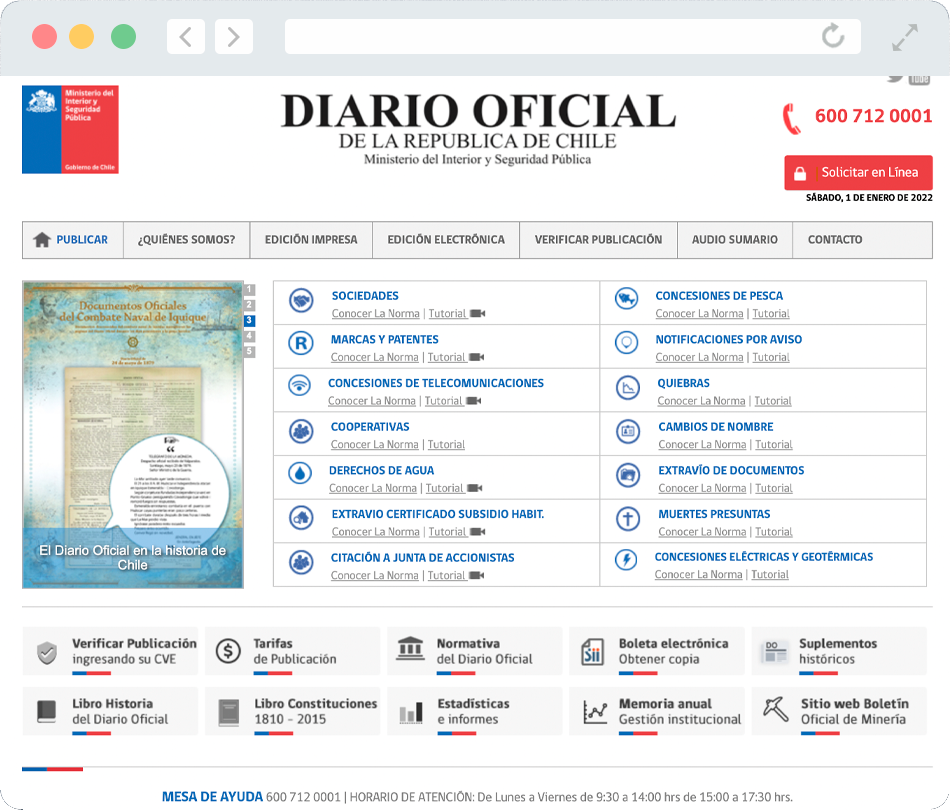Select slide 3 of the image carousel

coord(250,320)
